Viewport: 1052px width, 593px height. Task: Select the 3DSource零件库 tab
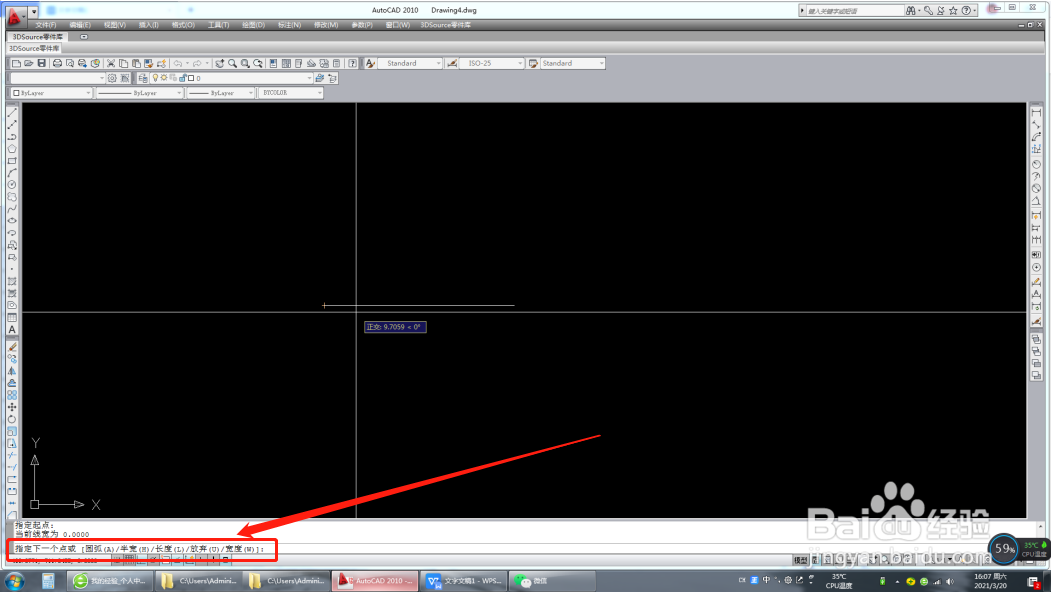point(38,37)
